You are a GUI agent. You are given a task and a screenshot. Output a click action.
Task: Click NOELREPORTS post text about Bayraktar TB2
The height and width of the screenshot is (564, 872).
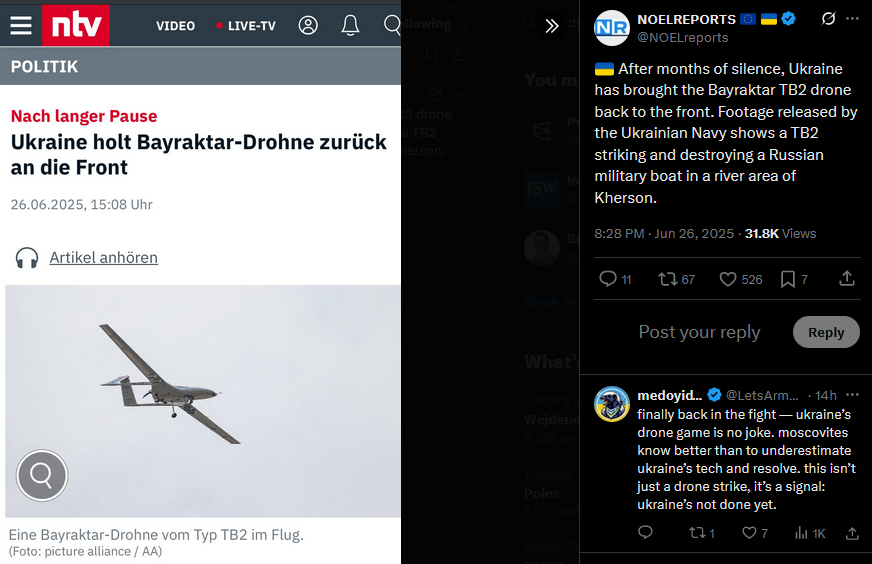[726, 133]
